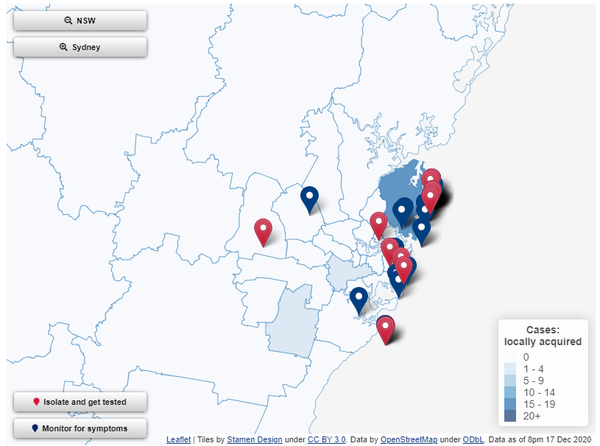The image size is (600, 446).
Task: Select the red marker on the western edge of the dark blue region
Action: click(379, 225)
